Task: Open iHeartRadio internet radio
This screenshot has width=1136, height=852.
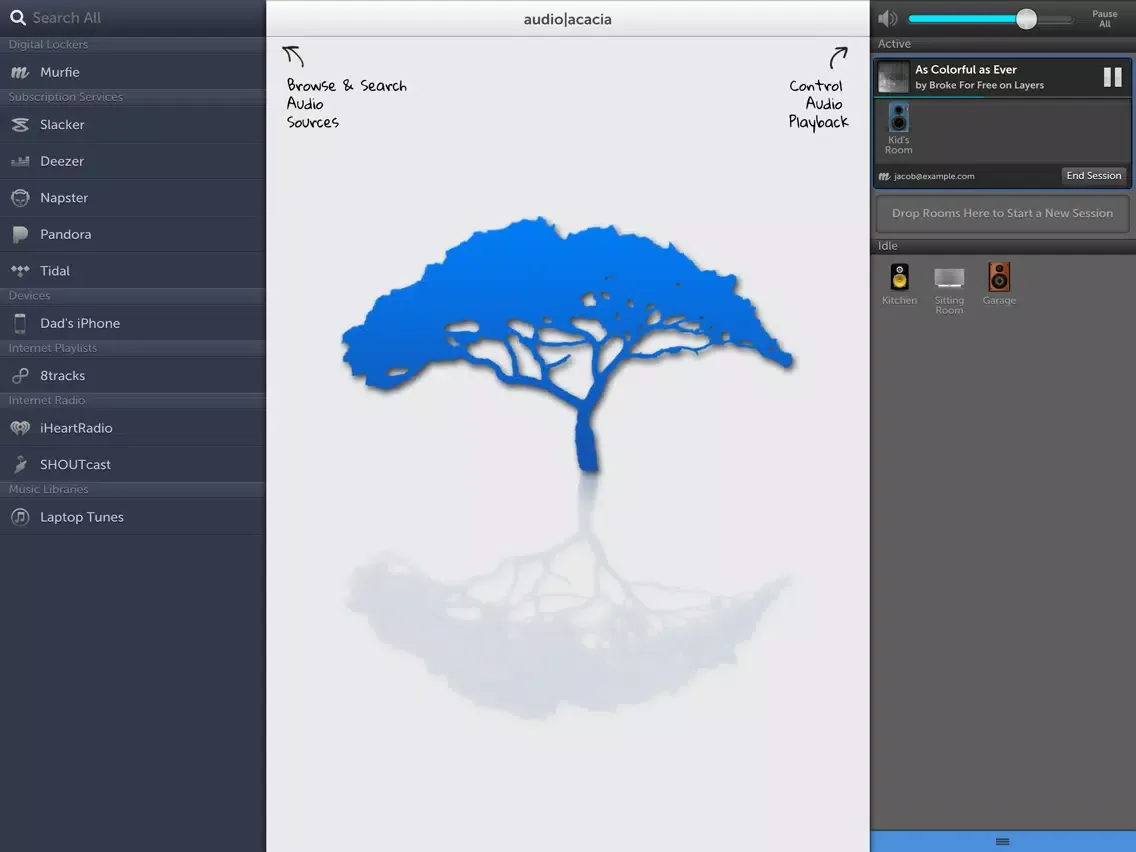Action: tap(133, 428)
